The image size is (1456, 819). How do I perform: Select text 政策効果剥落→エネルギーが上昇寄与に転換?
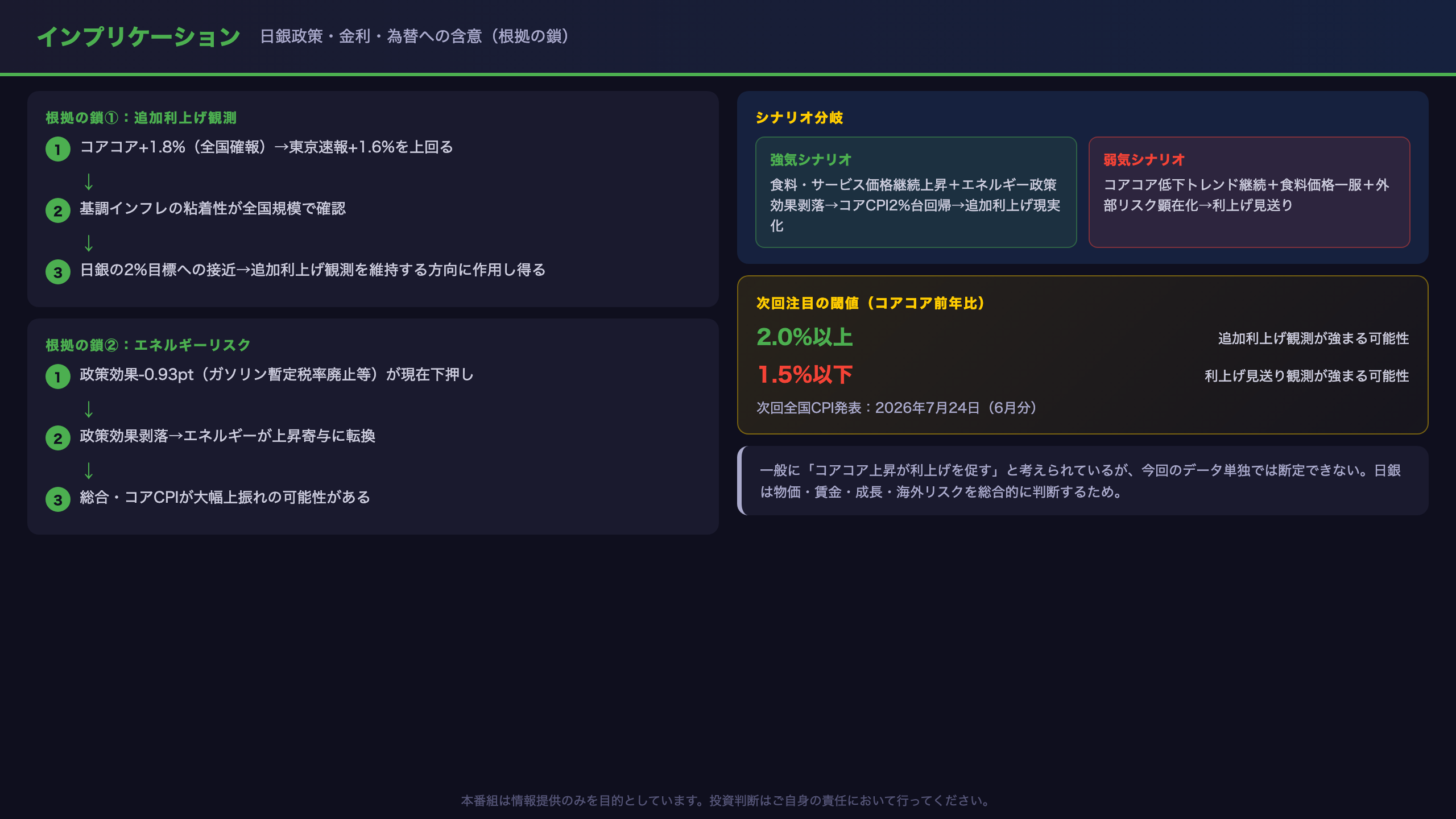(227, 436)
